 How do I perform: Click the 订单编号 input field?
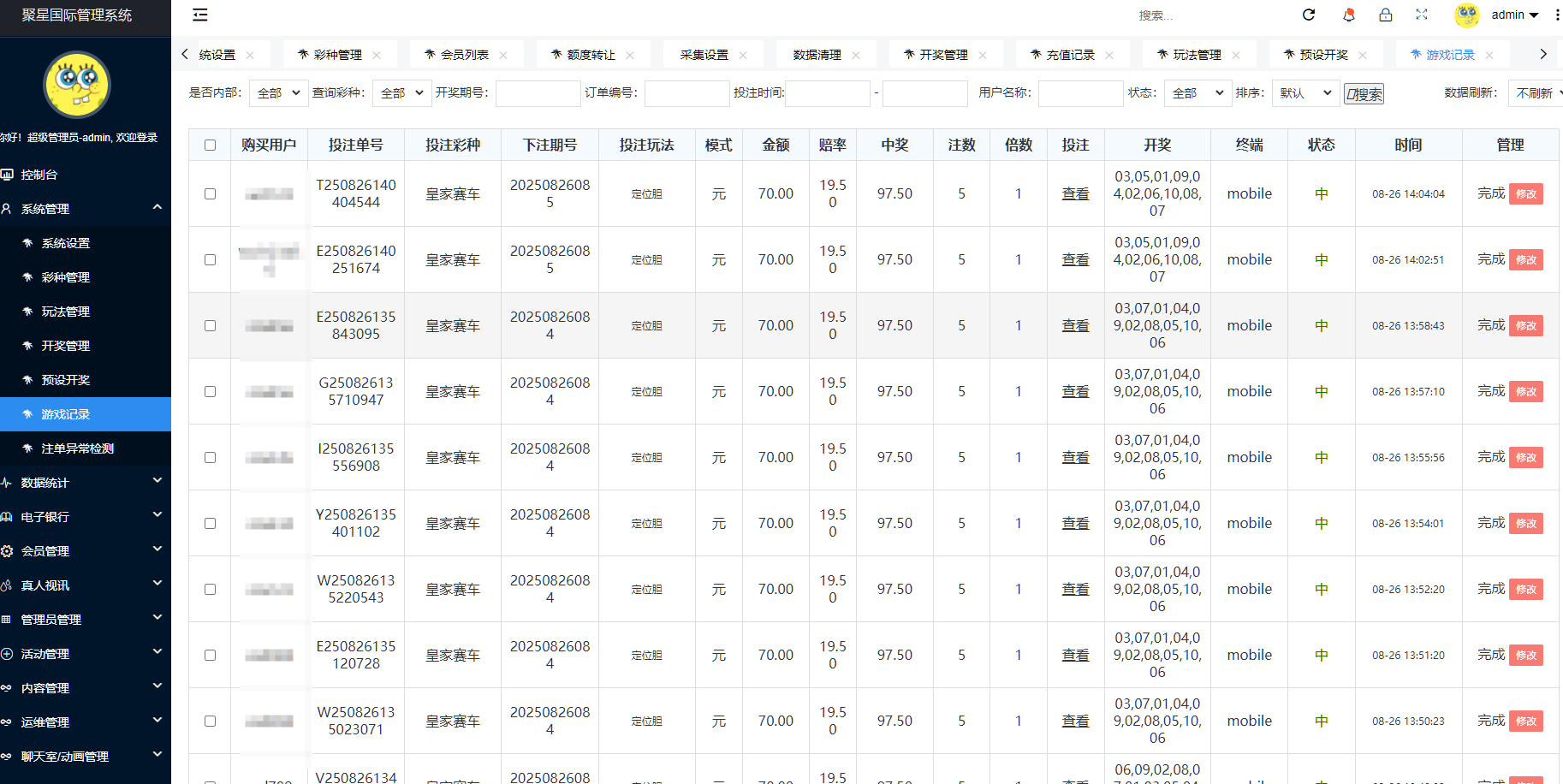click(x=686, y=92)
